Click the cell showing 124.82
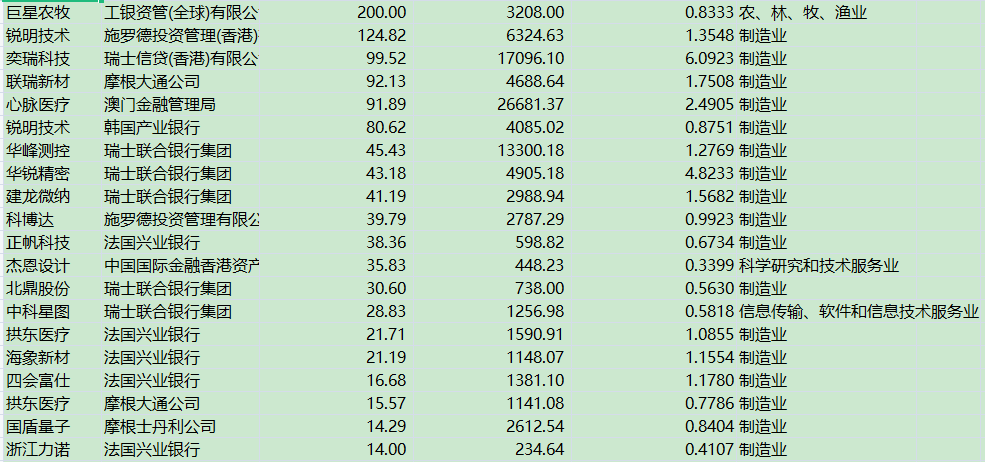Viewport: 985px width, 462px height. click(381, 36)
